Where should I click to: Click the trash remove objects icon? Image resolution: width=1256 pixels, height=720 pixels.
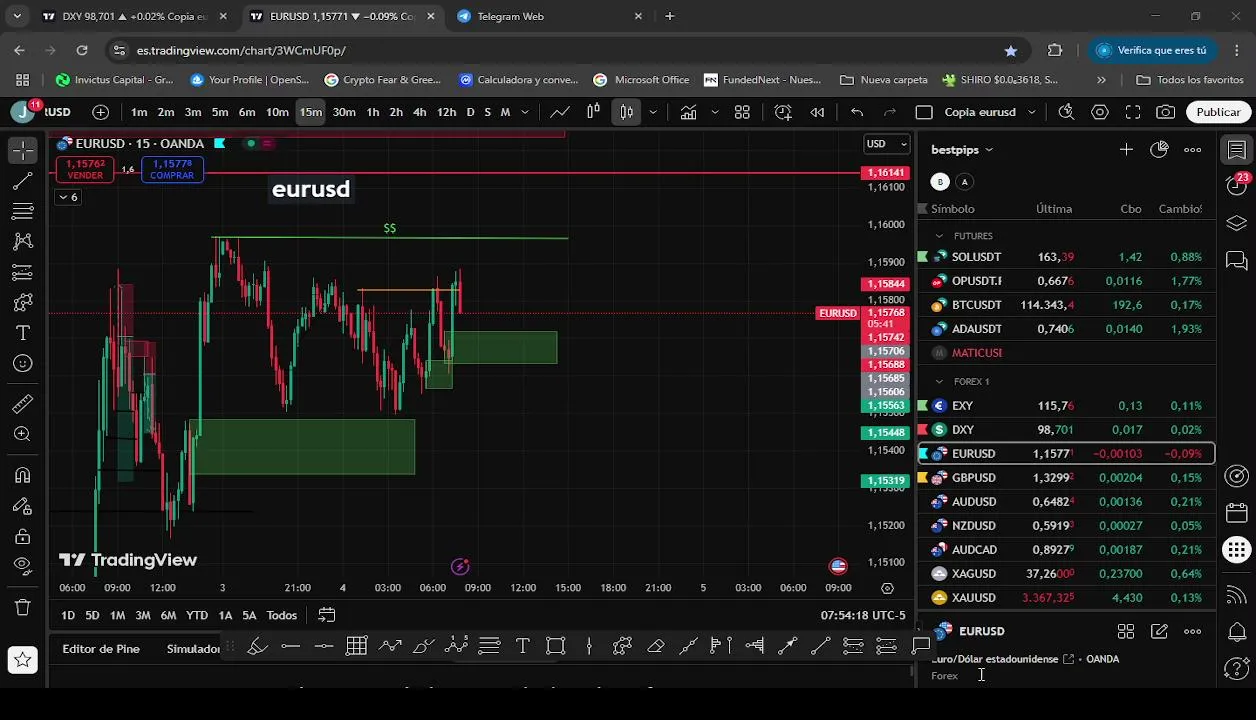point(23,607)
